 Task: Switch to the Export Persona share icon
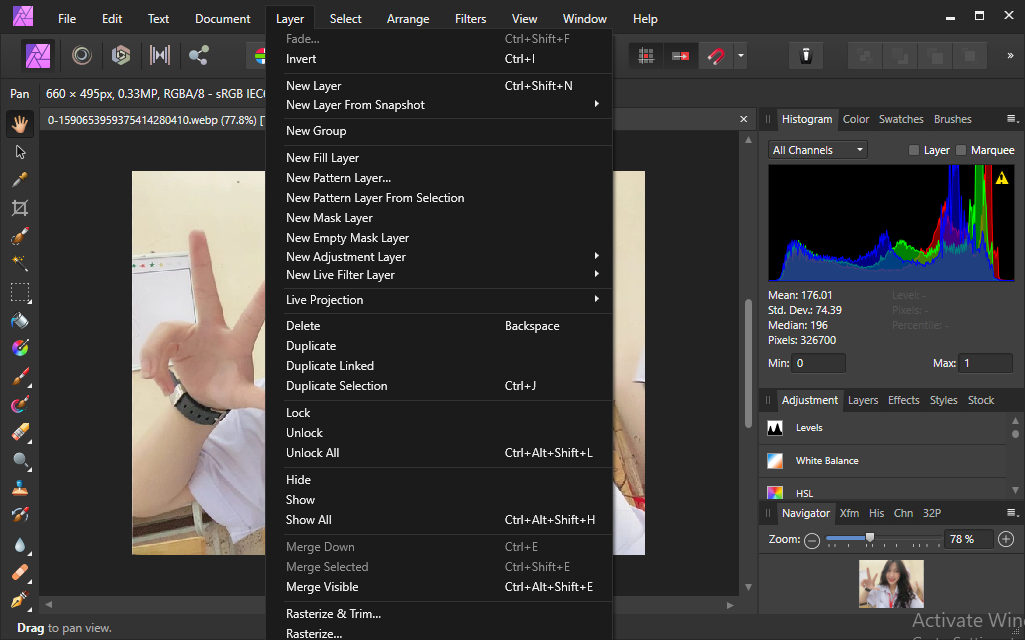tap(199, 55)
